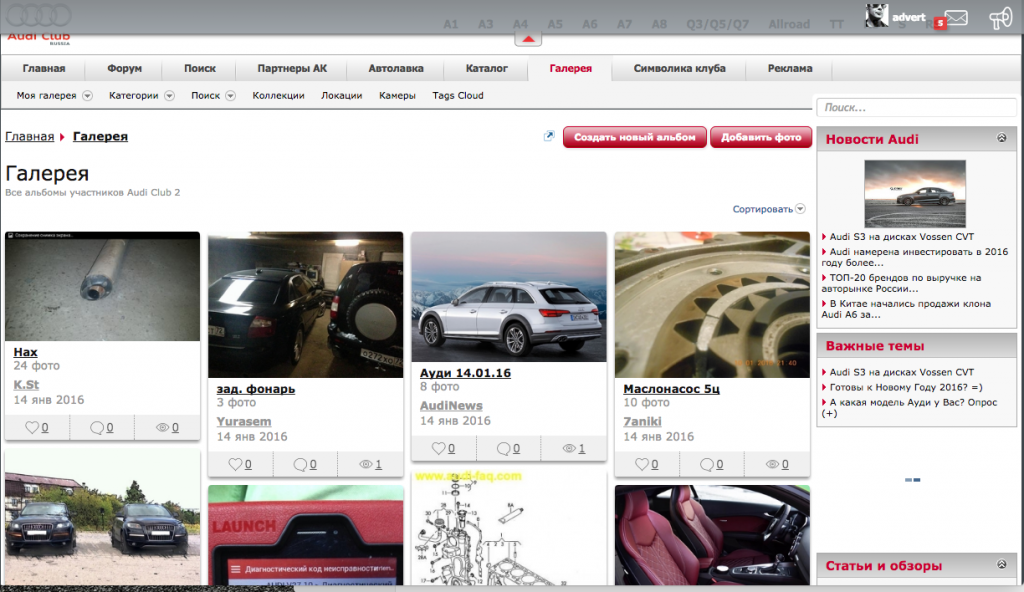Like the Hax album heart icon

click(32, 427)
